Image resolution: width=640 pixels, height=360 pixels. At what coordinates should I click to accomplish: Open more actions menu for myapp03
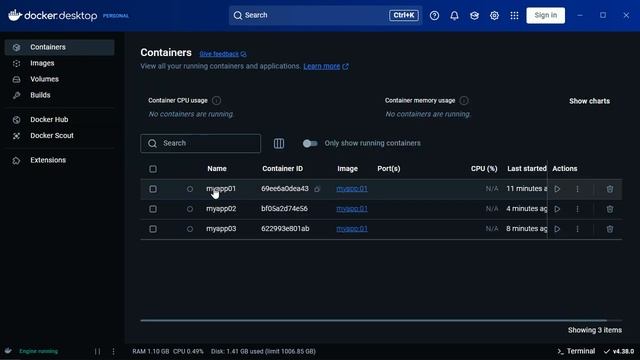click(x=577, y=229)
